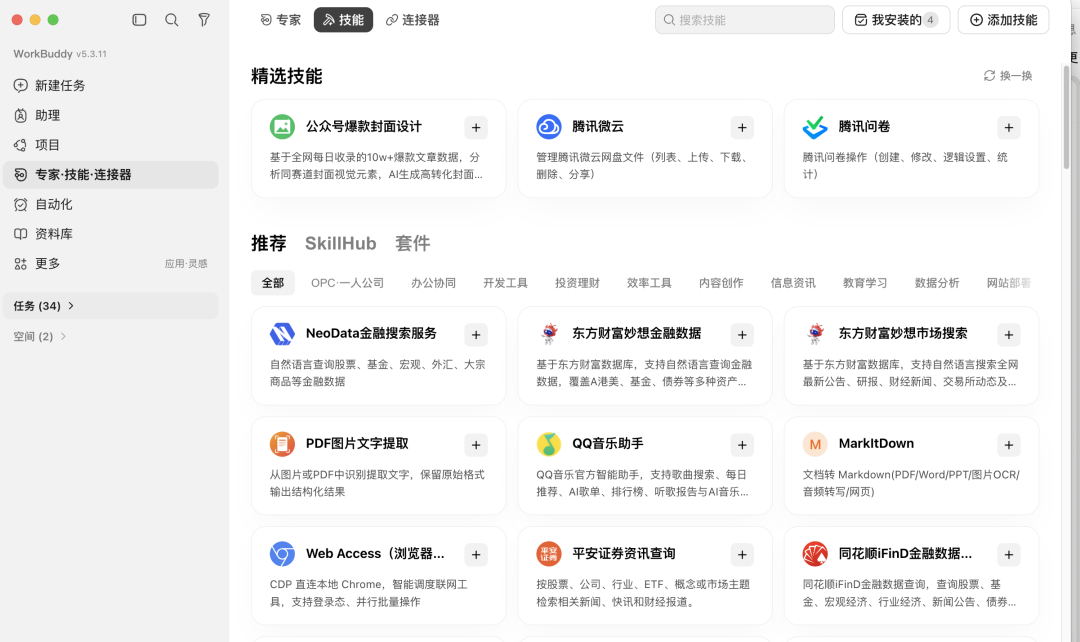1080x642 pixels.
Task: Refresh featured skills with 换一换
Action: tap(1008, 76)
